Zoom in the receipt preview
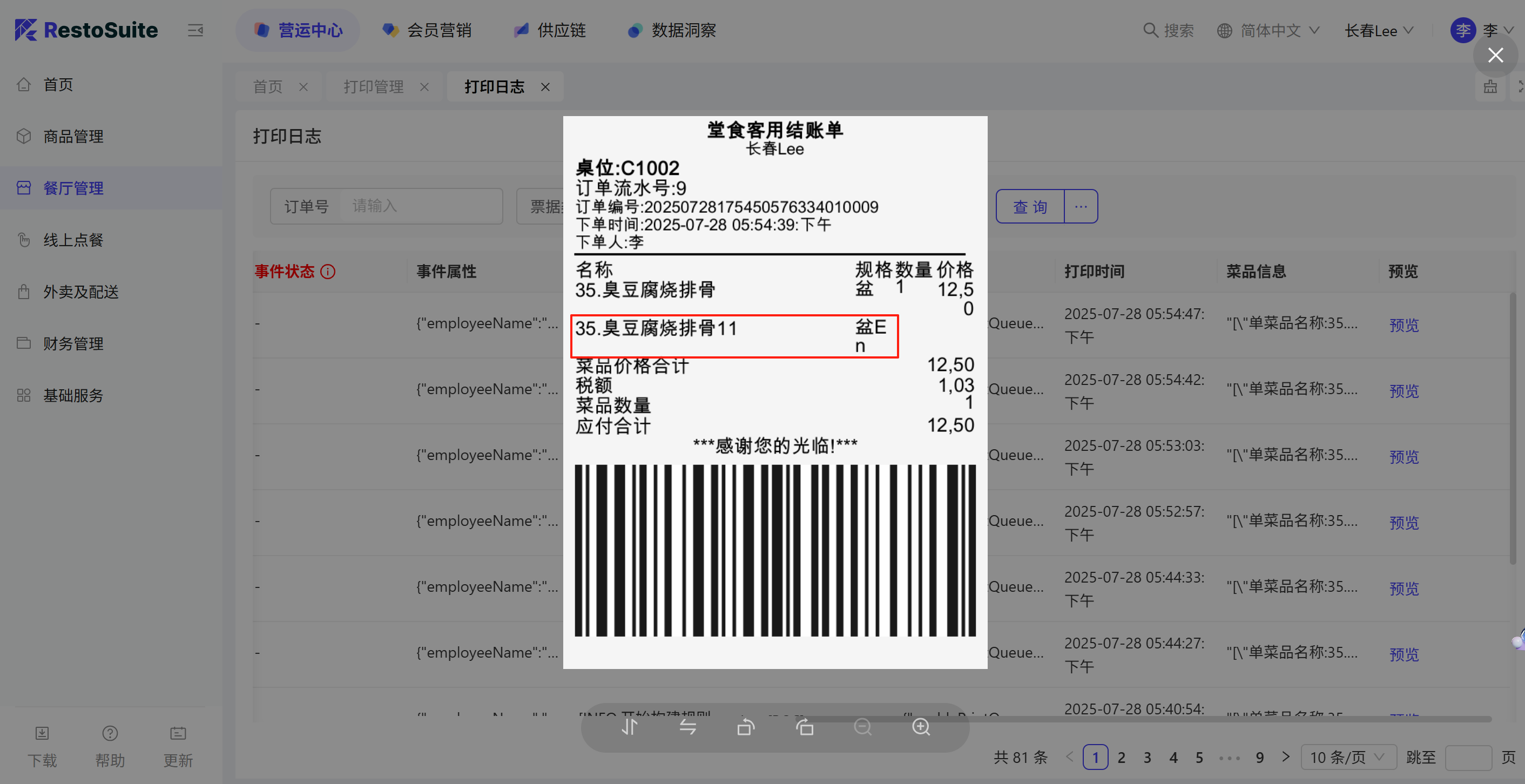 point(921,727)
